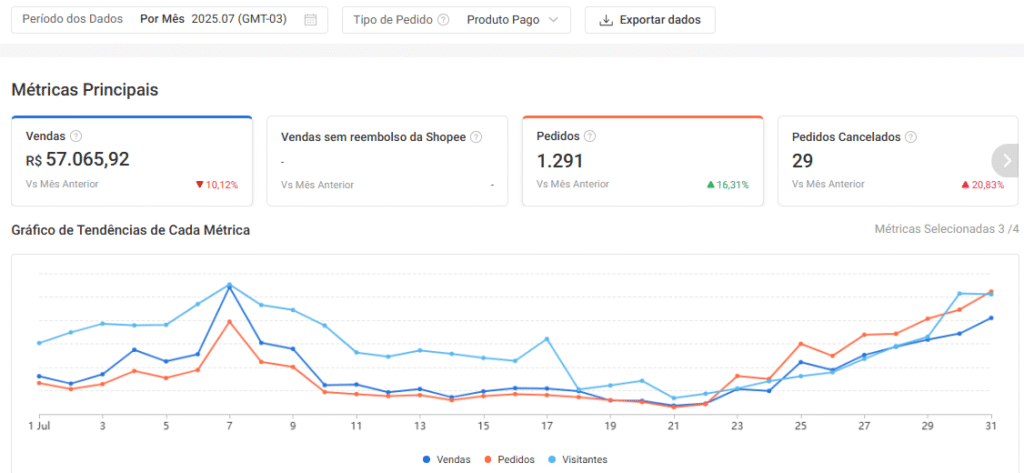Select the Pedidos Cancelados metric card
The height and width of the screenshot is (473, 1024).
(x=883, y=161)
